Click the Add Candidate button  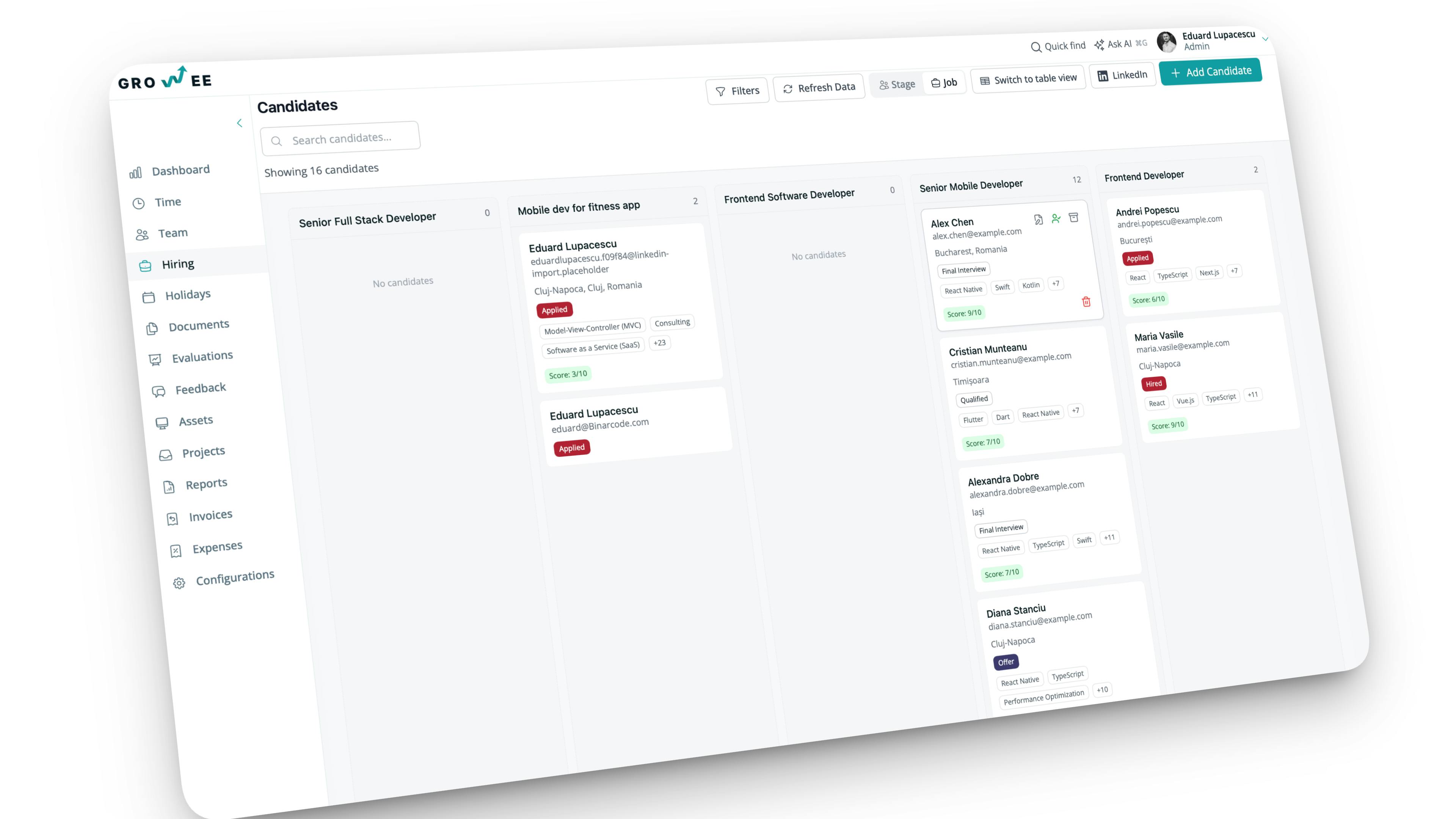tap(1211, 72)
